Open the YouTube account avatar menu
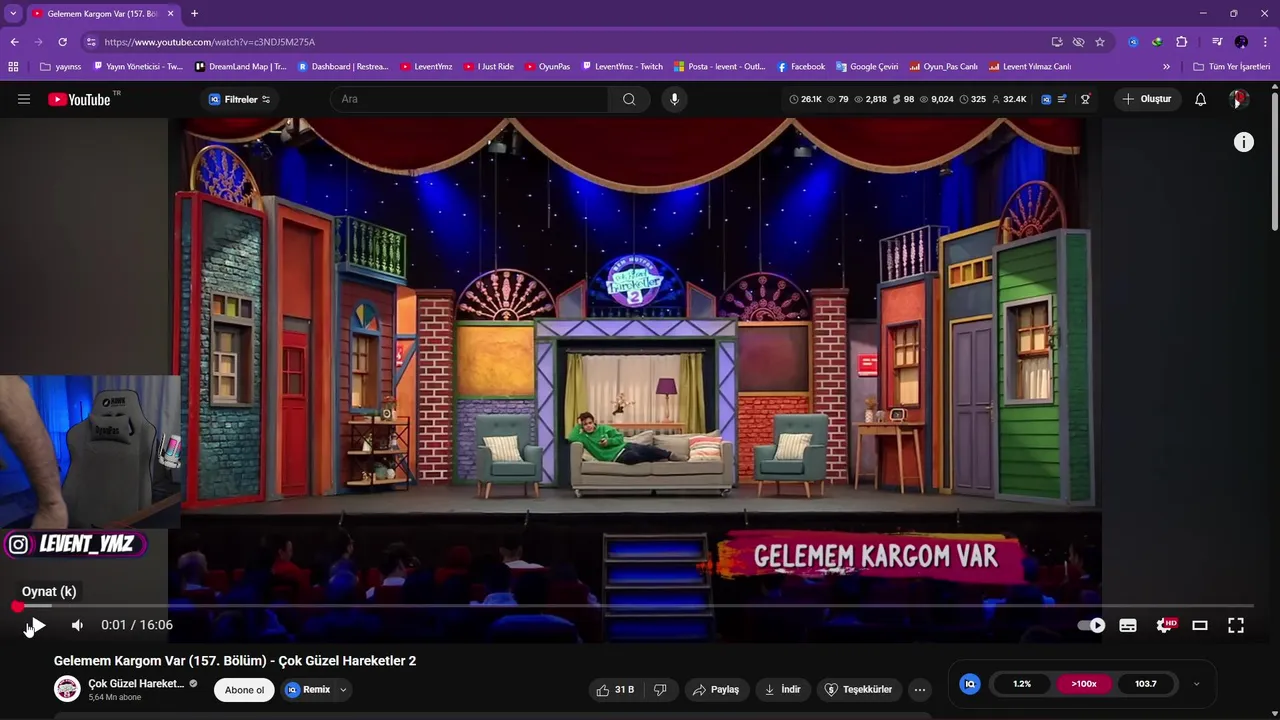Viewport: 1280px width, 720px height. tap(1239, 99)
